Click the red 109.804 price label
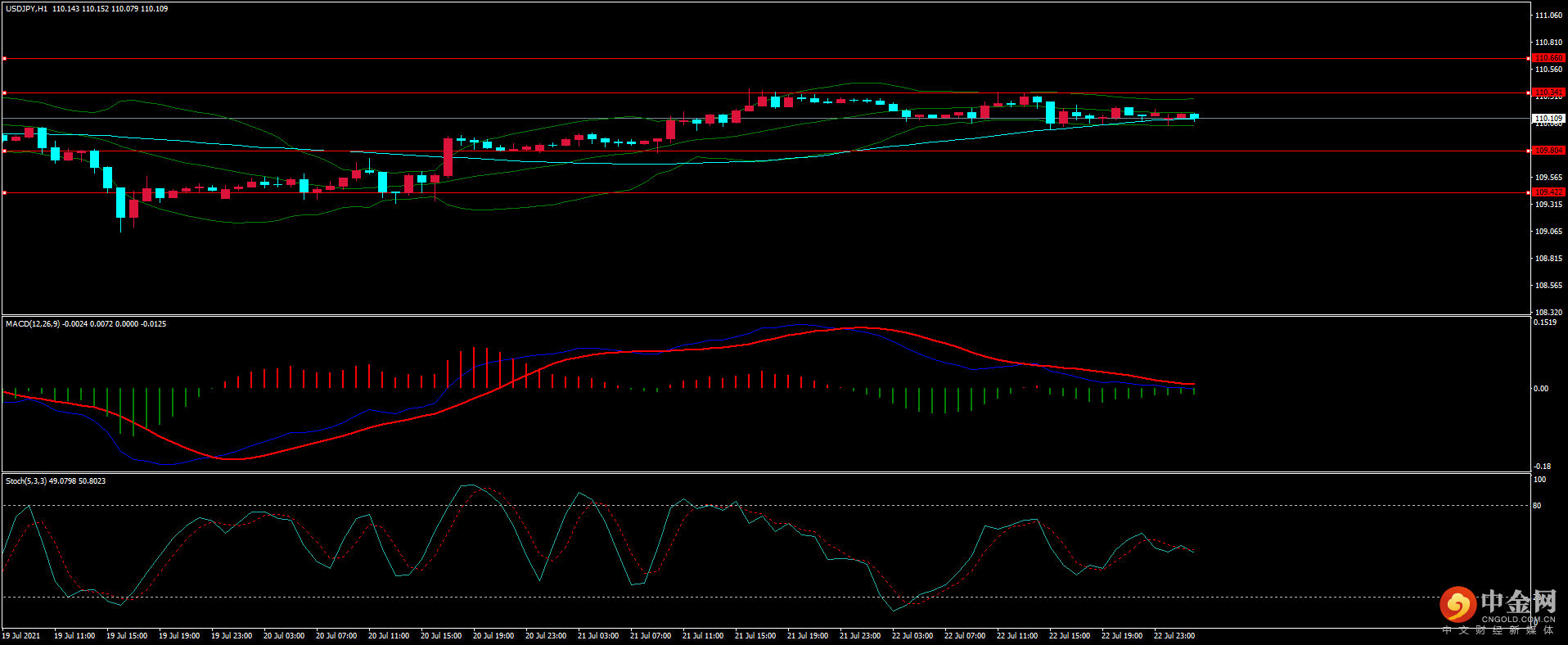This screenshot has width=1568, height=645. click(1548, 151)
